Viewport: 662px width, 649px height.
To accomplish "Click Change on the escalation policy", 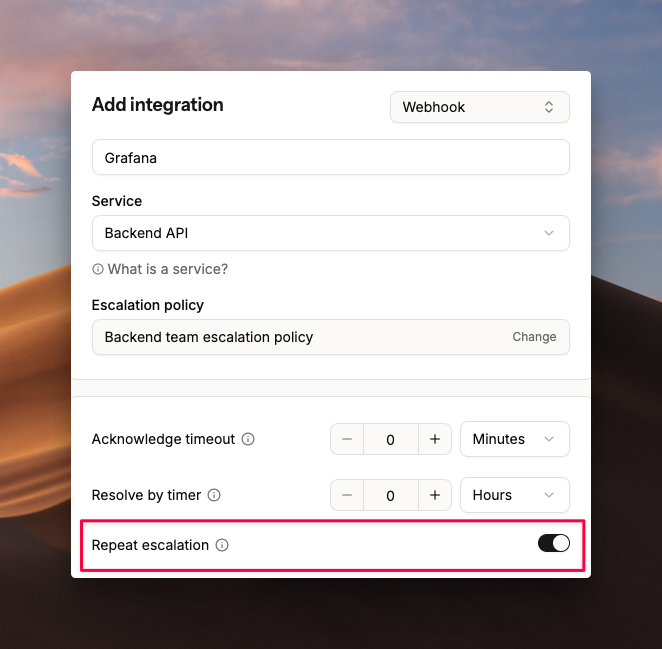I will tap(534, 337).
